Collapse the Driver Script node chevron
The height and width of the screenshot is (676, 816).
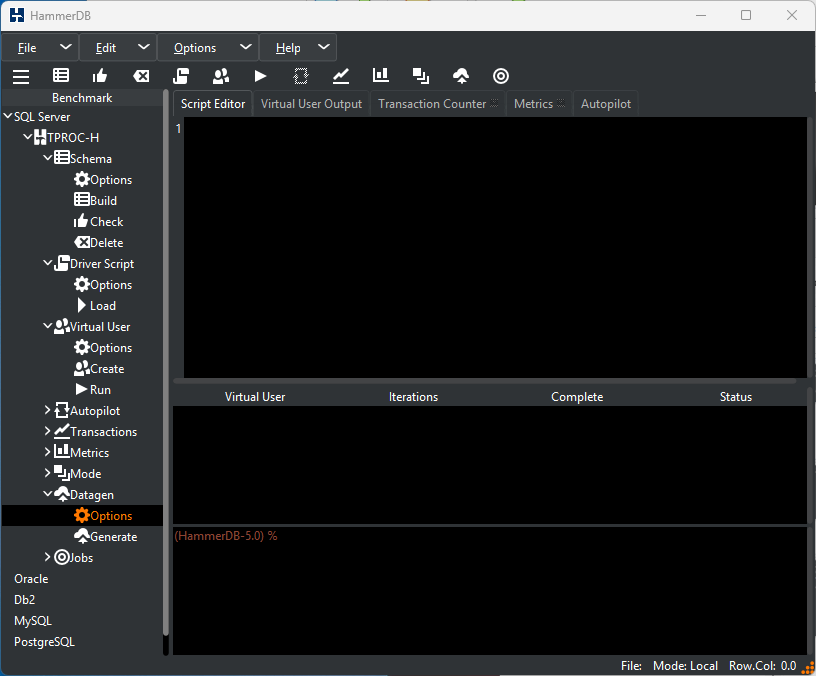[x=47, y=263]
